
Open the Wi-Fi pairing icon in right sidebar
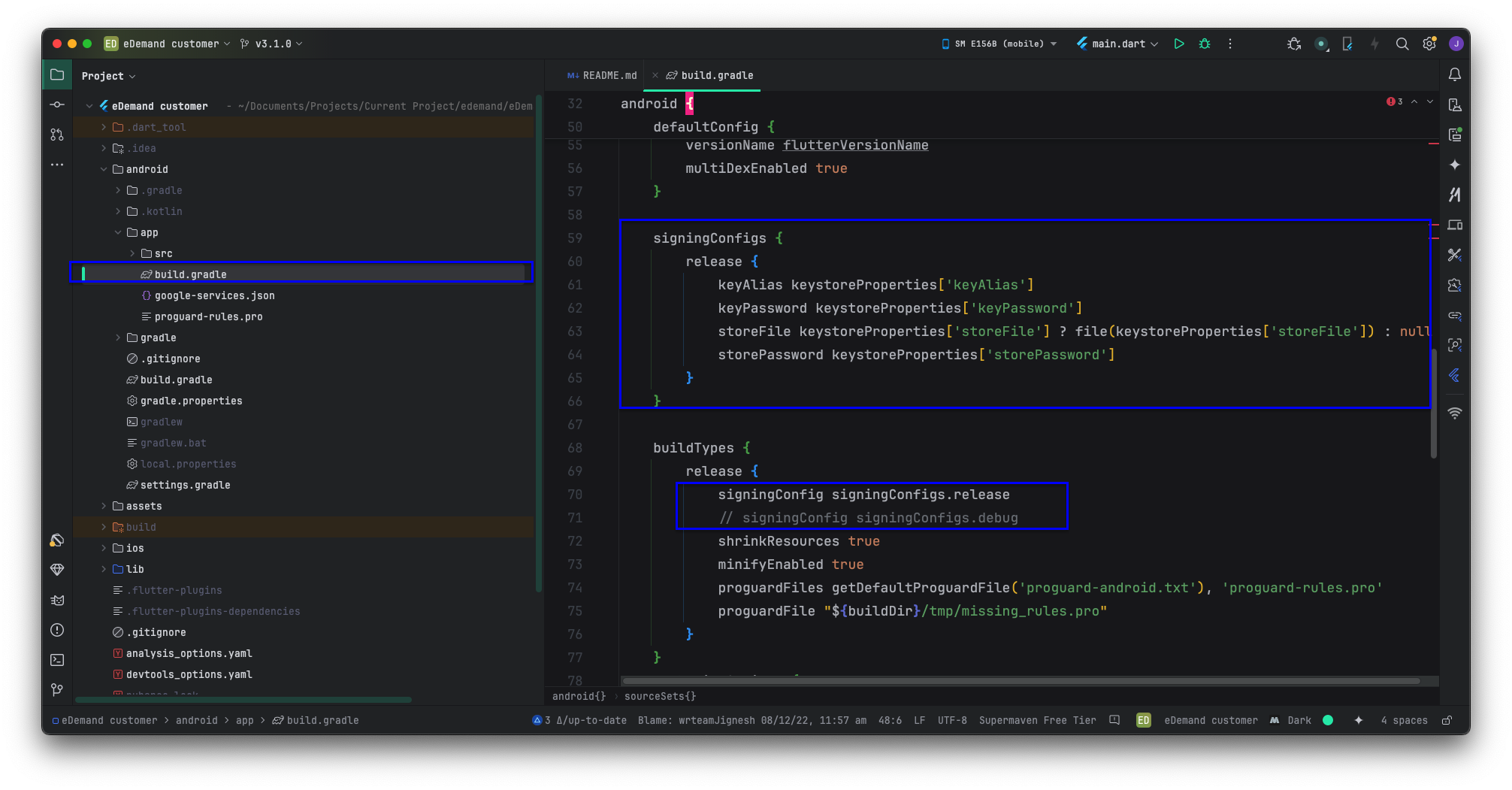coord(1455,413)
